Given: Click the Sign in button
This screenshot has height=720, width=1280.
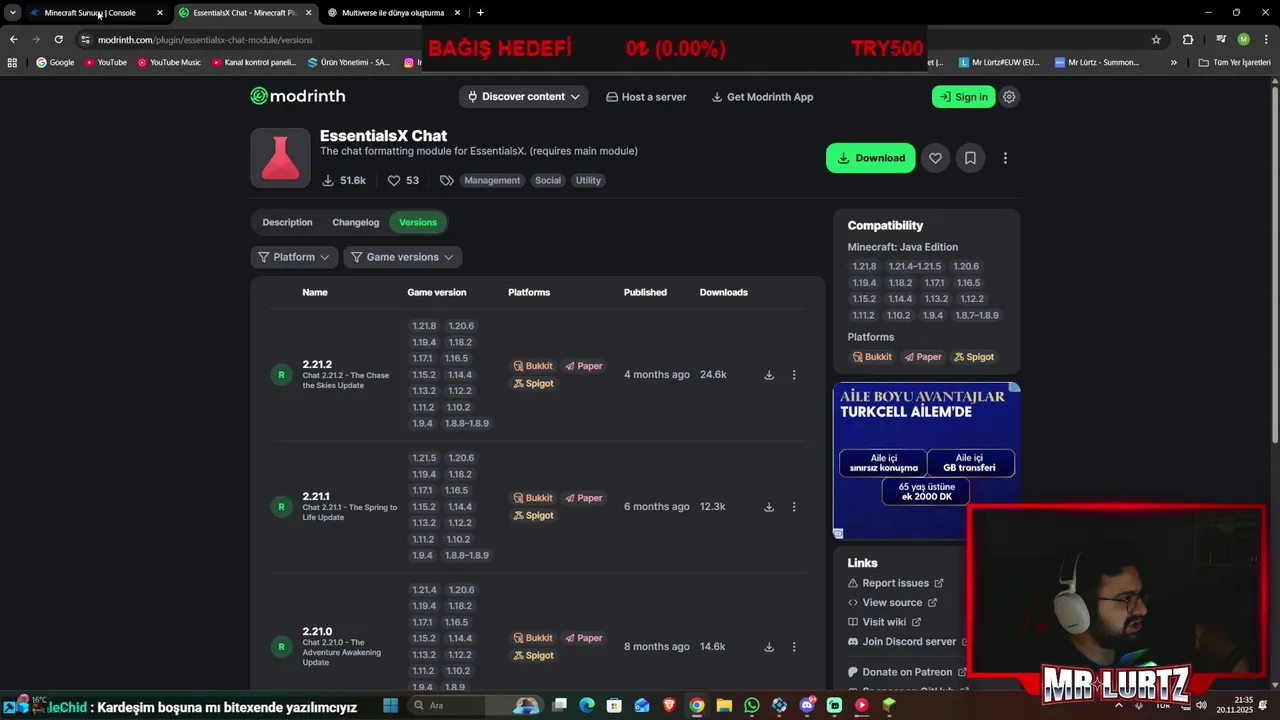Looking at the screenshot, I should click(963, 97).
